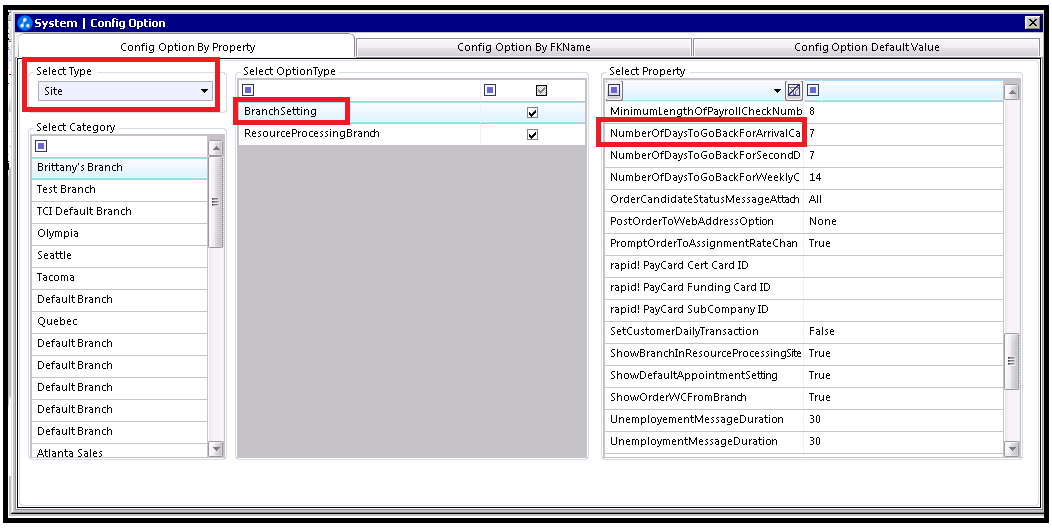Uncheck the ResourceProcessingBranch checkbox
This screenshot has height=529, width=1052.
coord(533,135)
